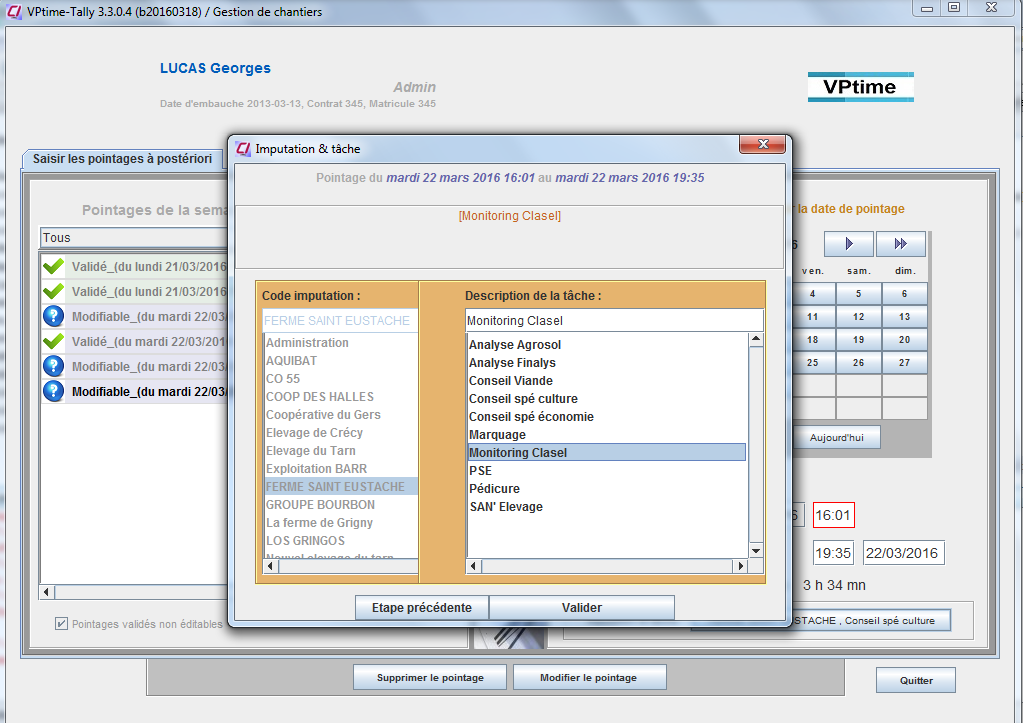Screen dimensions: 1023x723
Task: Open the Tous filter dropdown
Action: coord(130,238)
